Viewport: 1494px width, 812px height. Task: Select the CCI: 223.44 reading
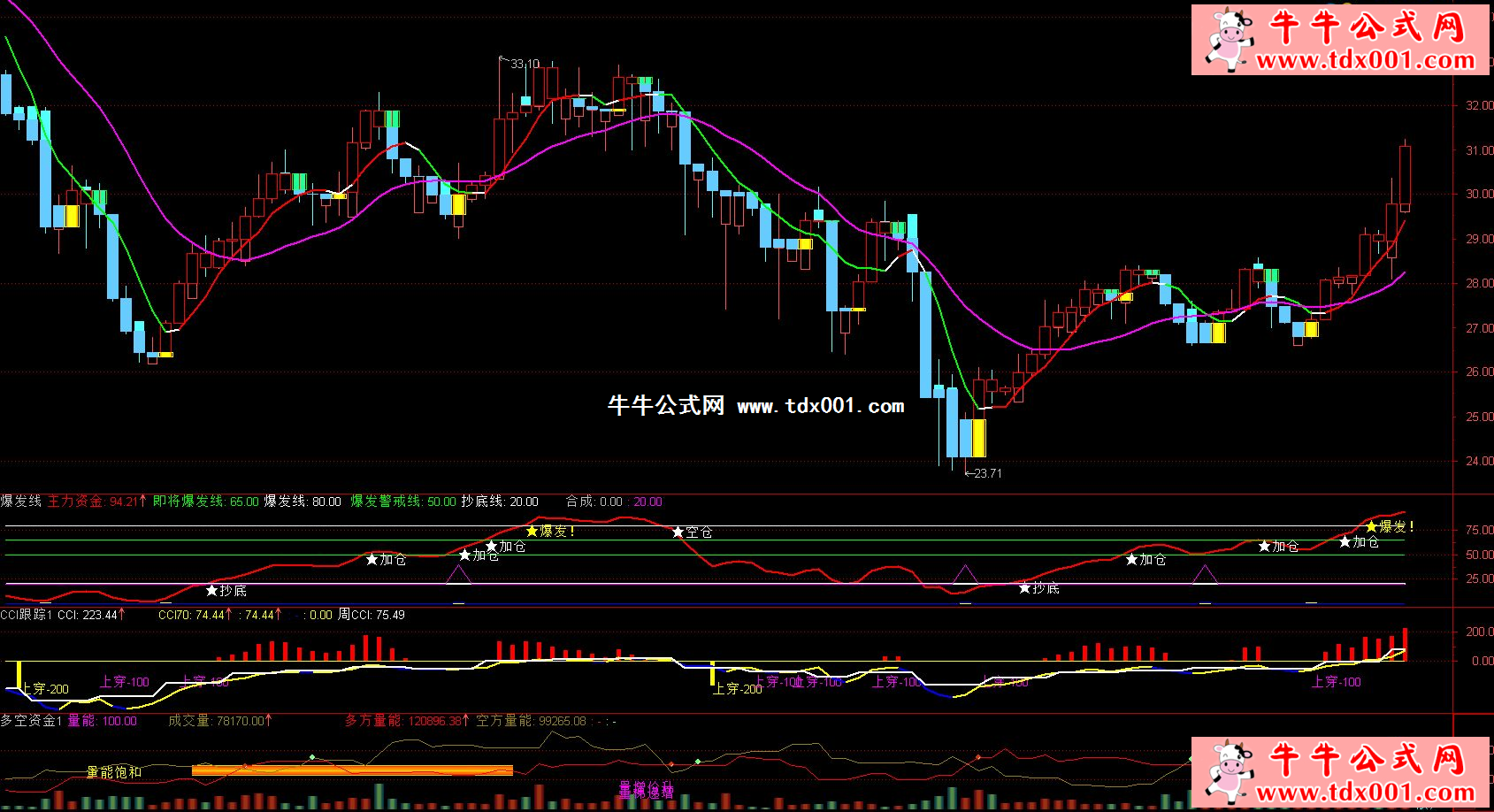(92, 615)
